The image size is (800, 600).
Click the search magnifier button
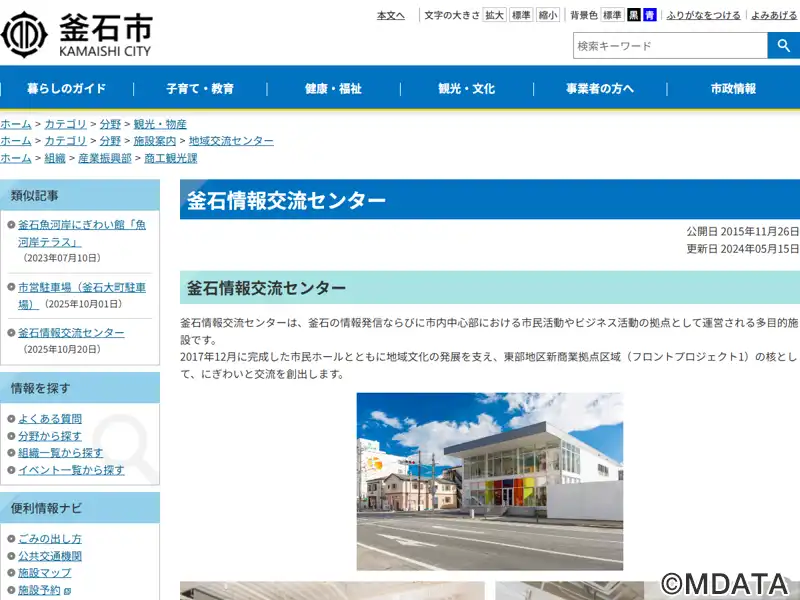(783, 46)
